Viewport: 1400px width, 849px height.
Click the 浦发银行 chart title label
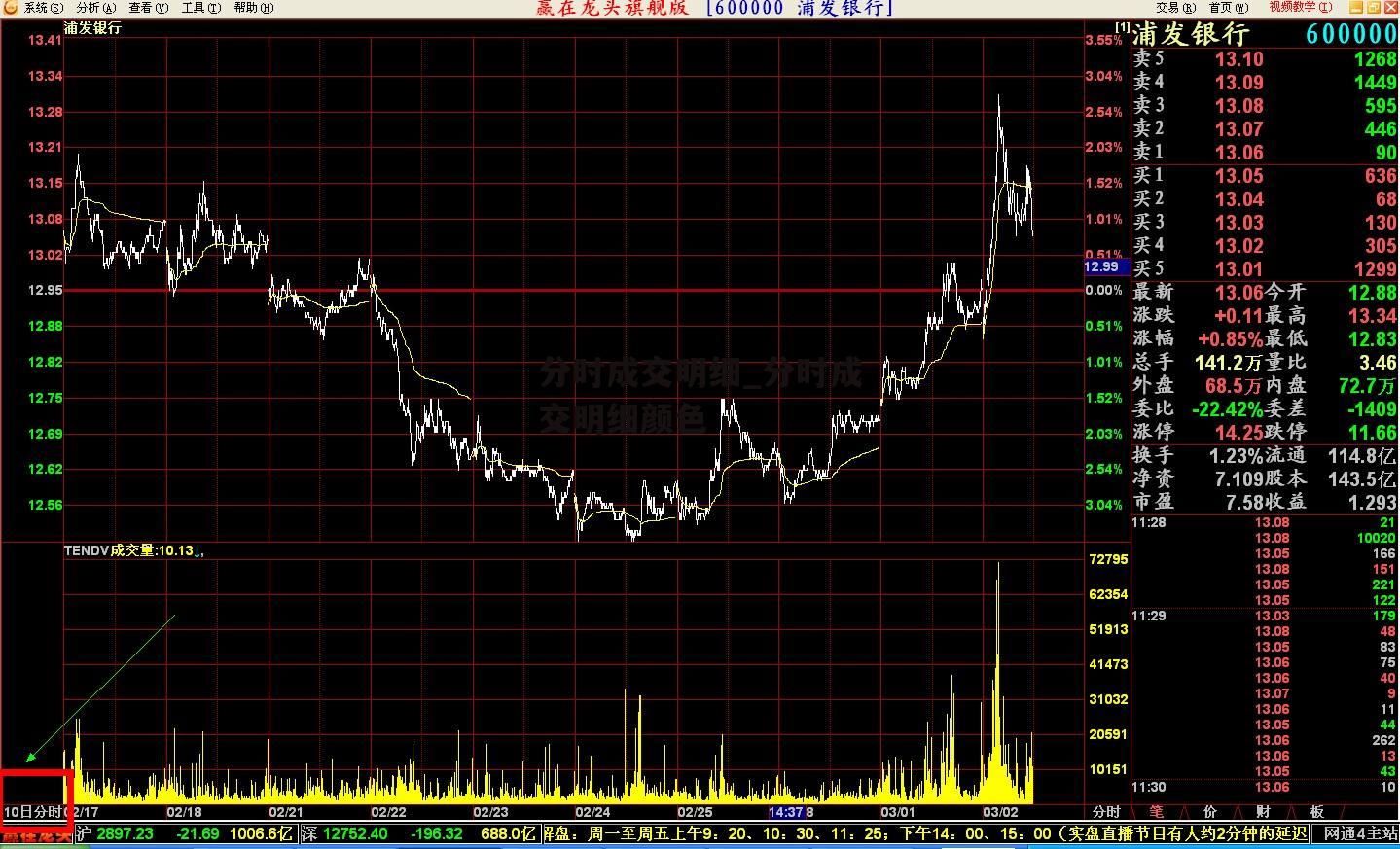[92, 28]
